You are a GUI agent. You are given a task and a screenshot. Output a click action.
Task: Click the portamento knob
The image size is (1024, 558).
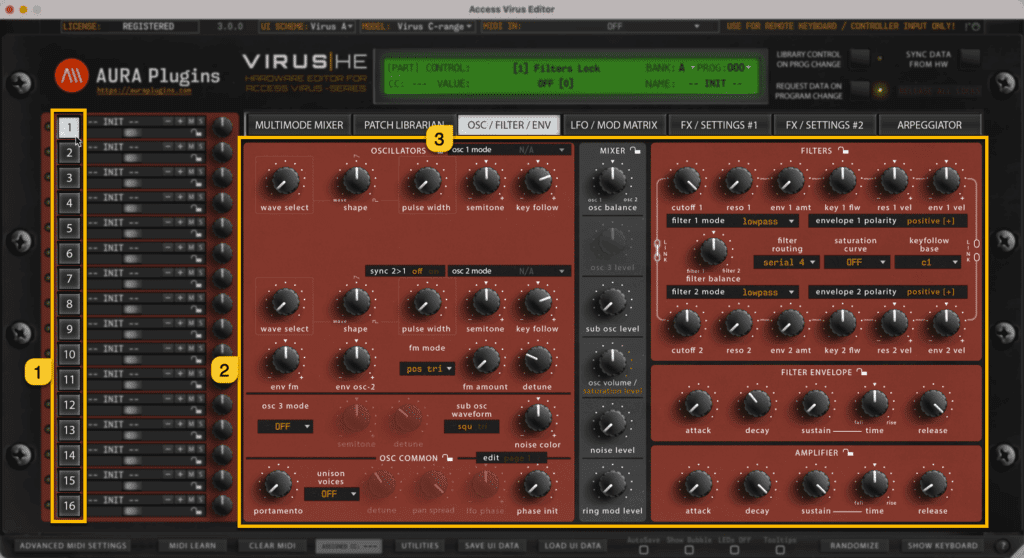click(278, 485)
